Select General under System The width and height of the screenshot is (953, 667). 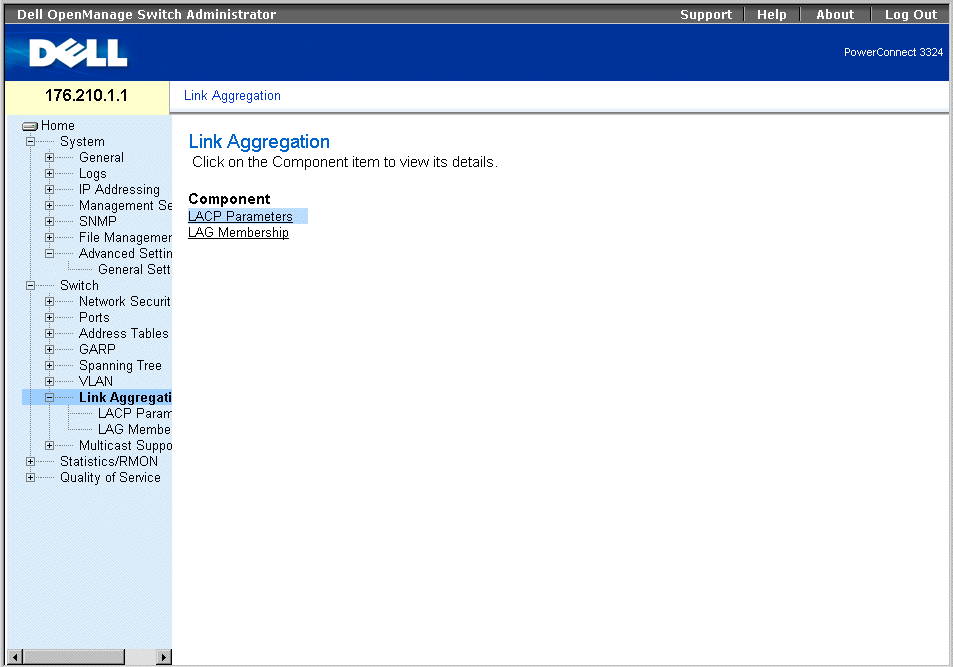101,157
